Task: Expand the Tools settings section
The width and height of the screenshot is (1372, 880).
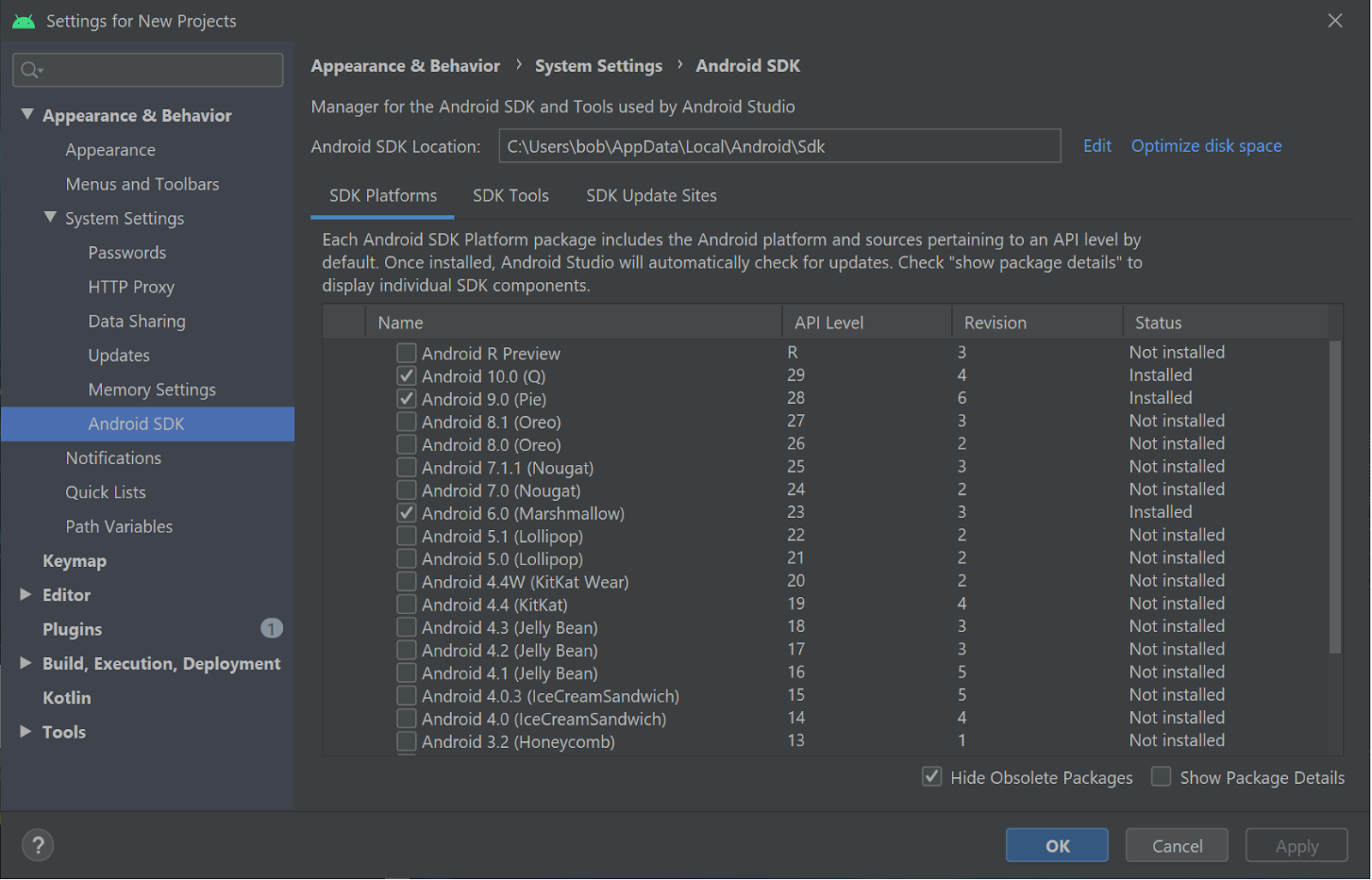Action: pos(26,732)
